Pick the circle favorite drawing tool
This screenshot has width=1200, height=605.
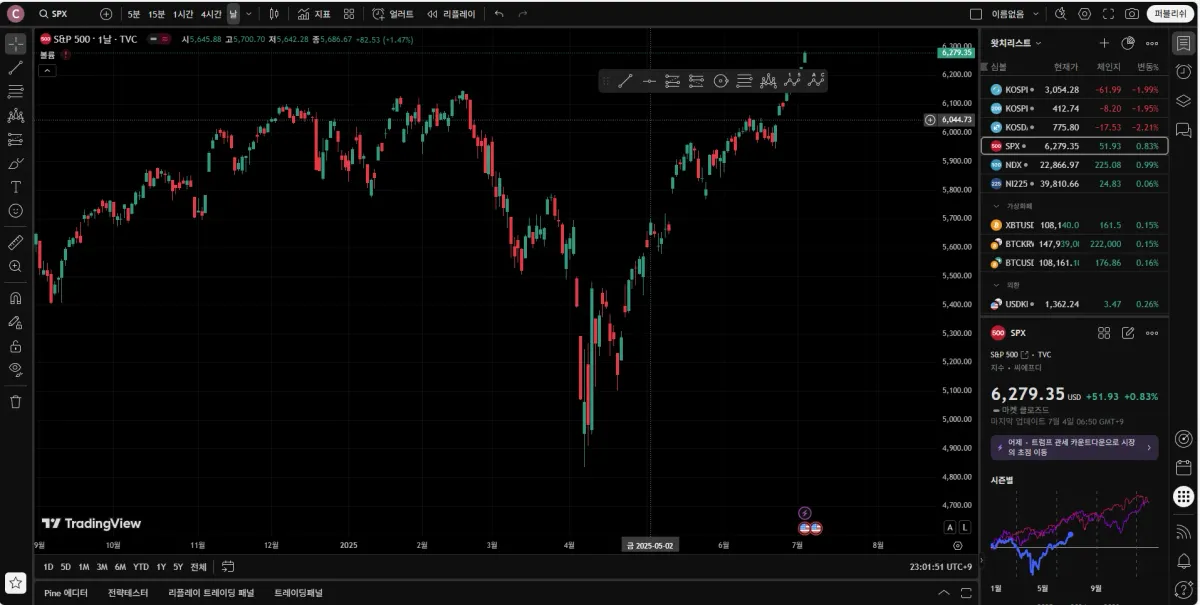coord(721,81)
